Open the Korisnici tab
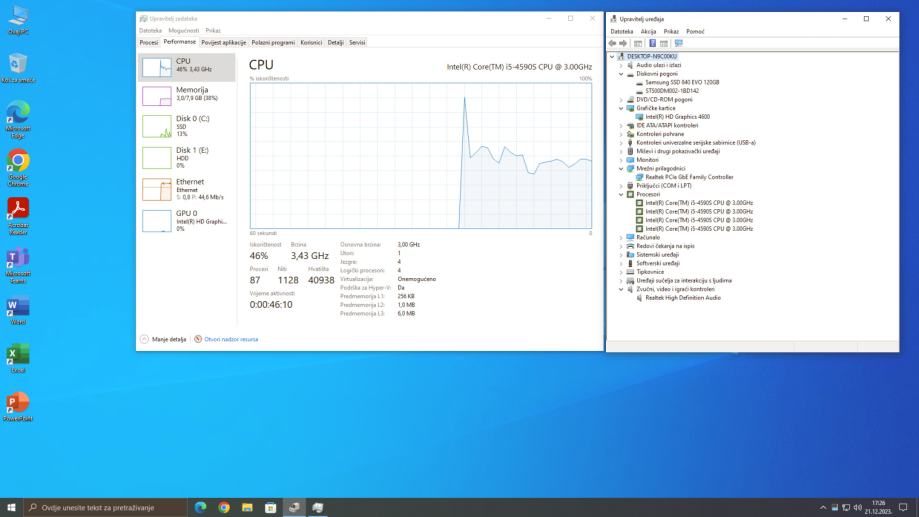 [x=311, y=42]
